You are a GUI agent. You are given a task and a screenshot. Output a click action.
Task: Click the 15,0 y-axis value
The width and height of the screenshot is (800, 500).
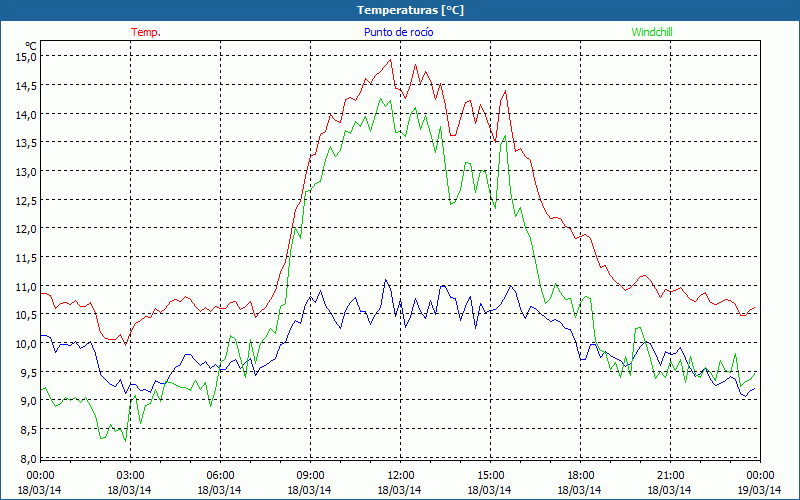click(28, 57)
